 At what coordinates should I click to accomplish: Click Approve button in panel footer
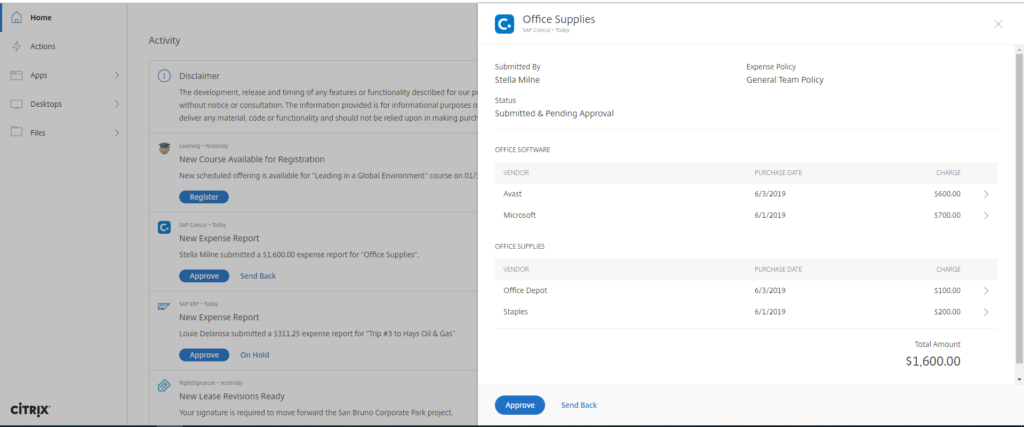[x=520, y=405]
